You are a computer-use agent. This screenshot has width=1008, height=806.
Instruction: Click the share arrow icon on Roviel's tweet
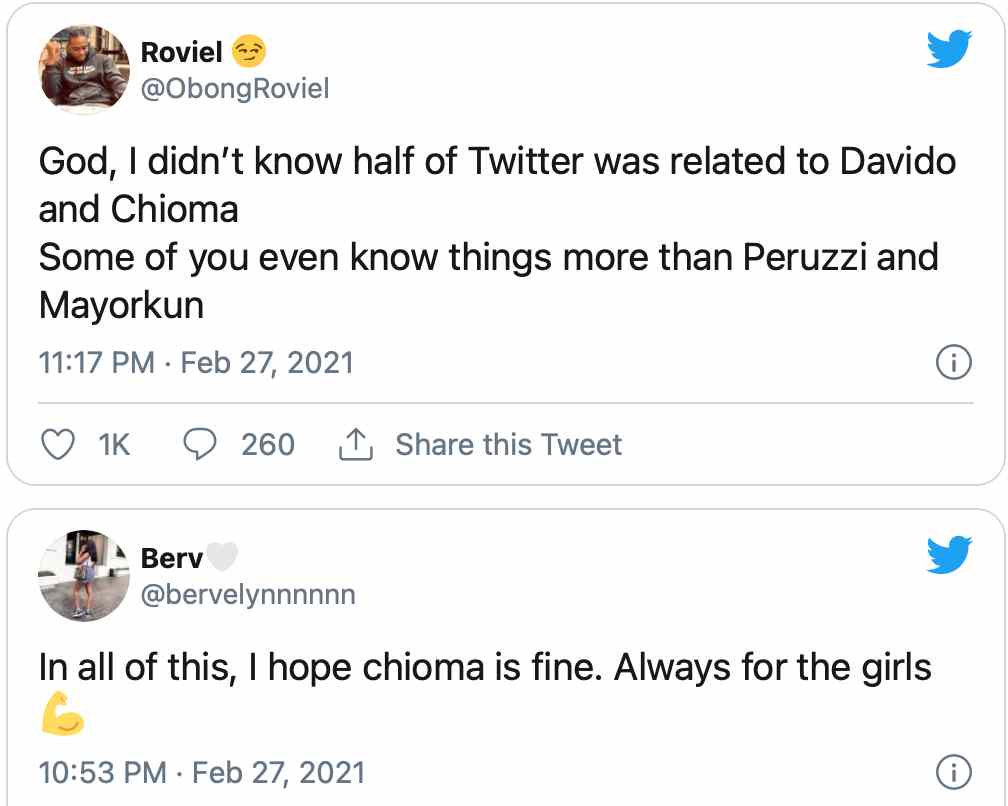(x=355, y=446)
